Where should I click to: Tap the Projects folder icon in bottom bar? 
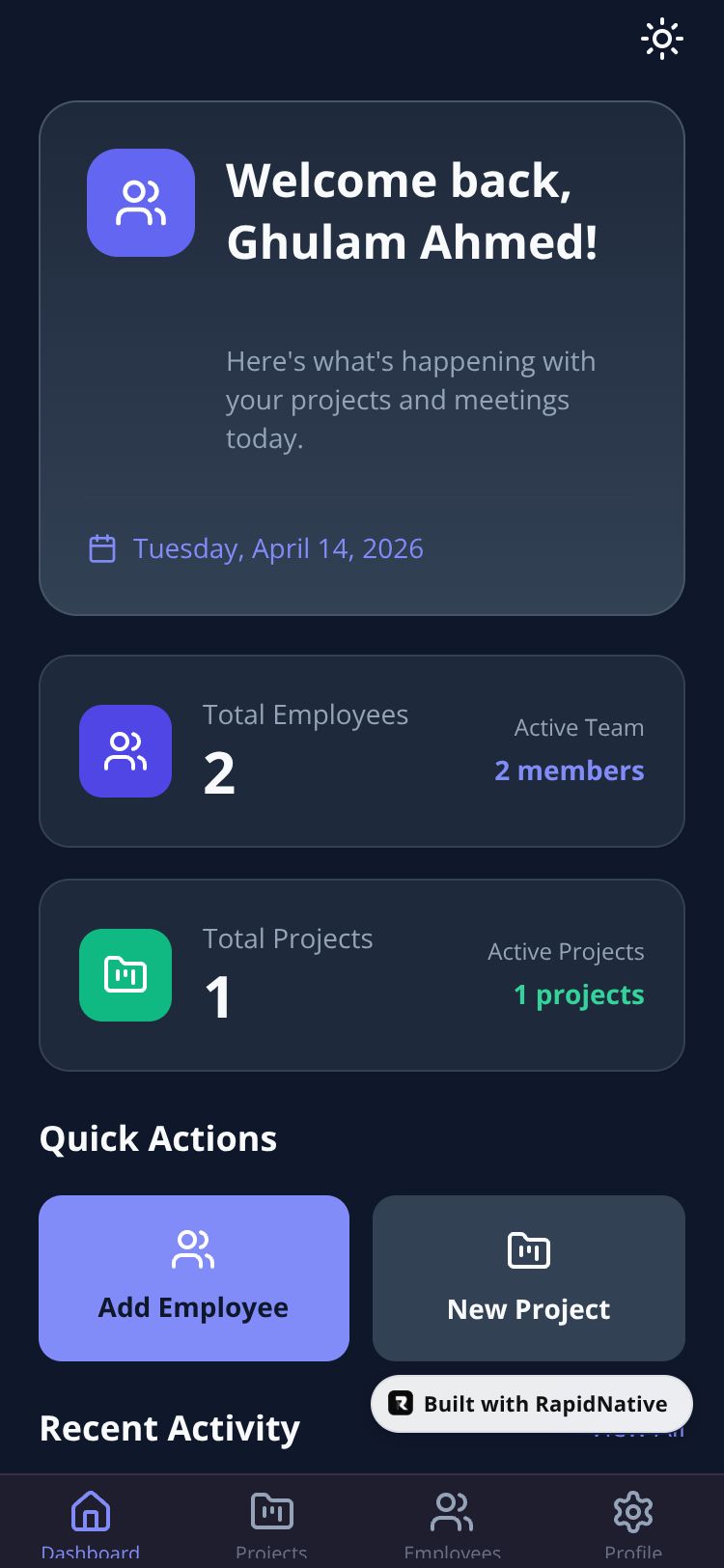[x=271, y=1511]
